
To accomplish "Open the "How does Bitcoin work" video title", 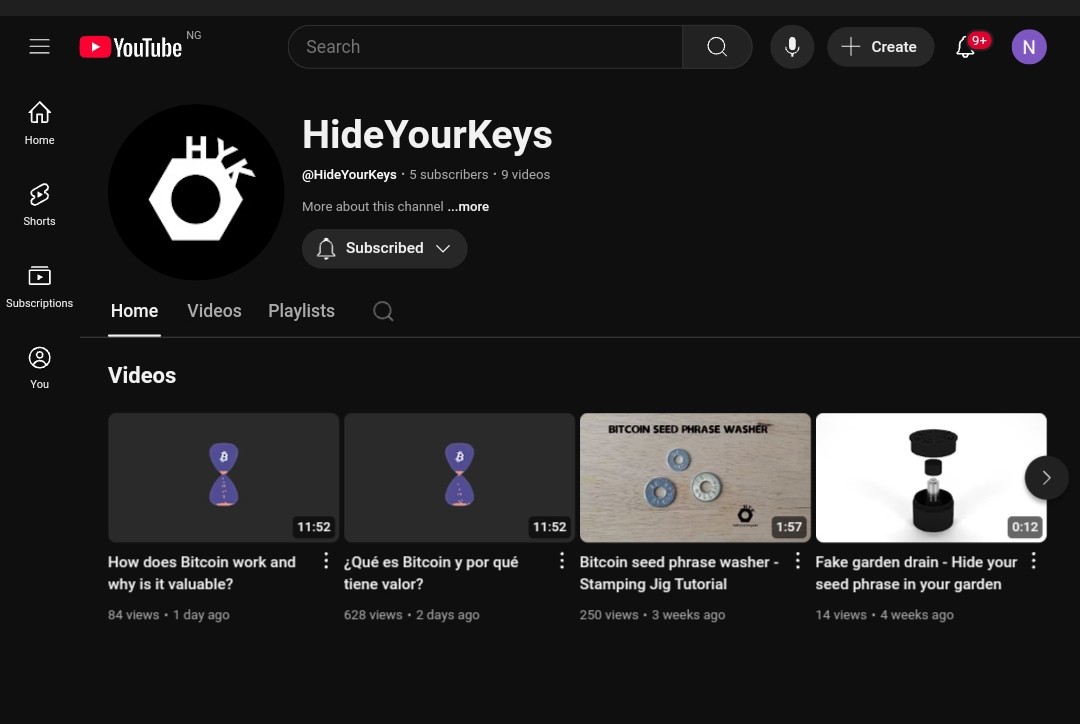I will pos(202,572).
